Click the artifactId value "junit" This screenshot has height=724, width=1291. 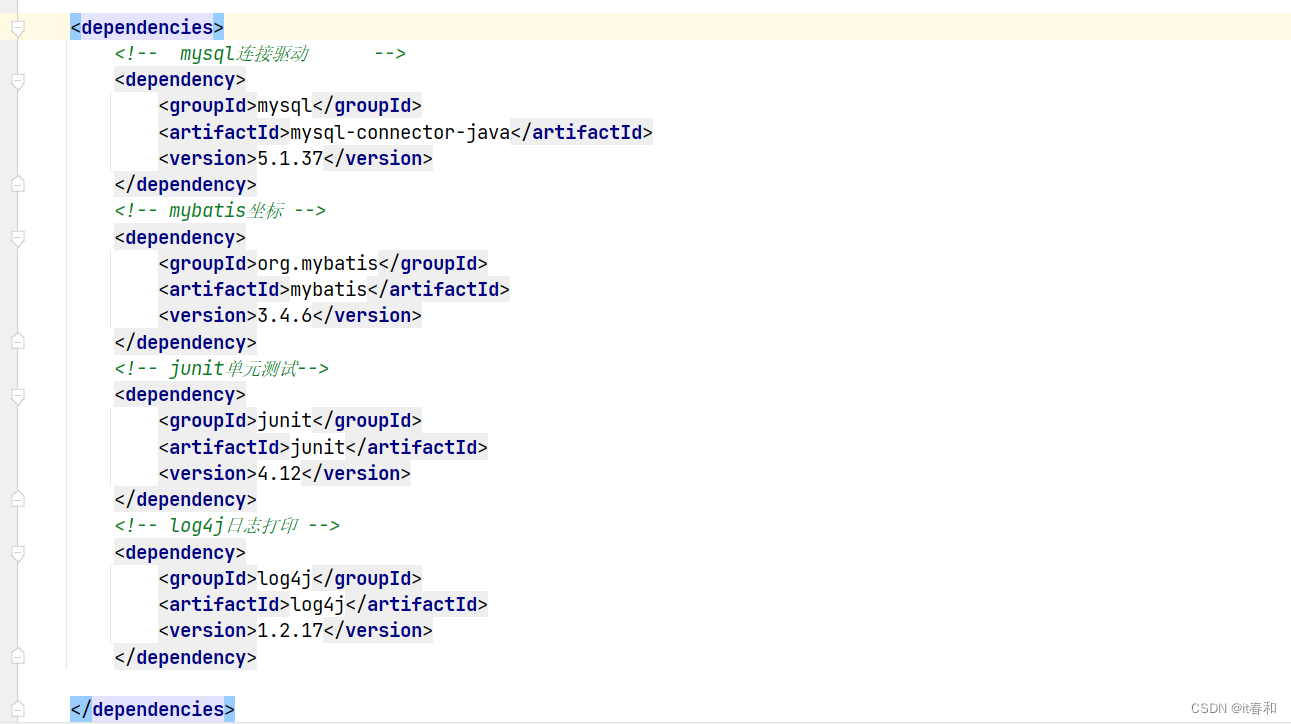(318, 447)
